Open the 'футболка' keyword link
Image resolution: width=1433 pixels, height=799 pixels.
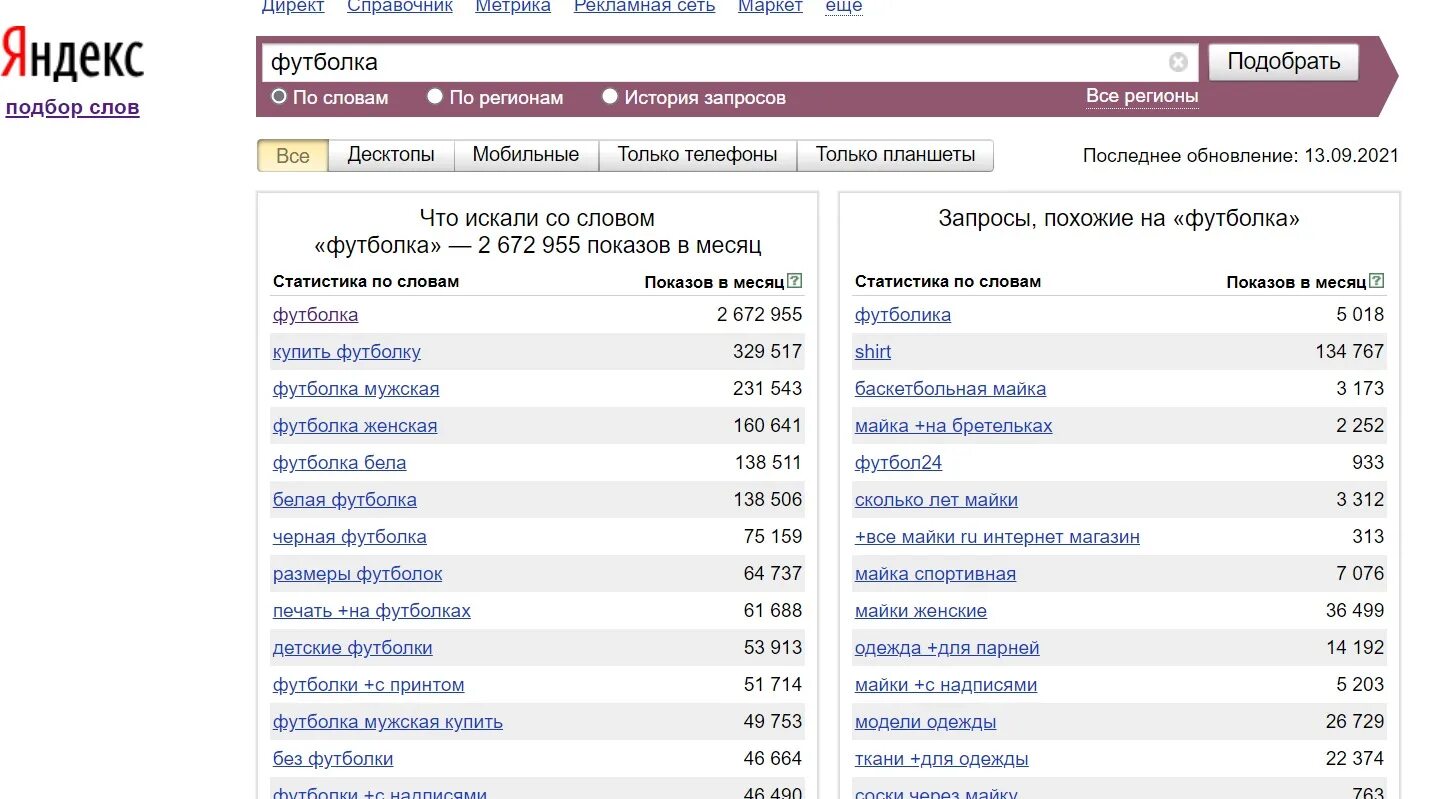(315, 315)
